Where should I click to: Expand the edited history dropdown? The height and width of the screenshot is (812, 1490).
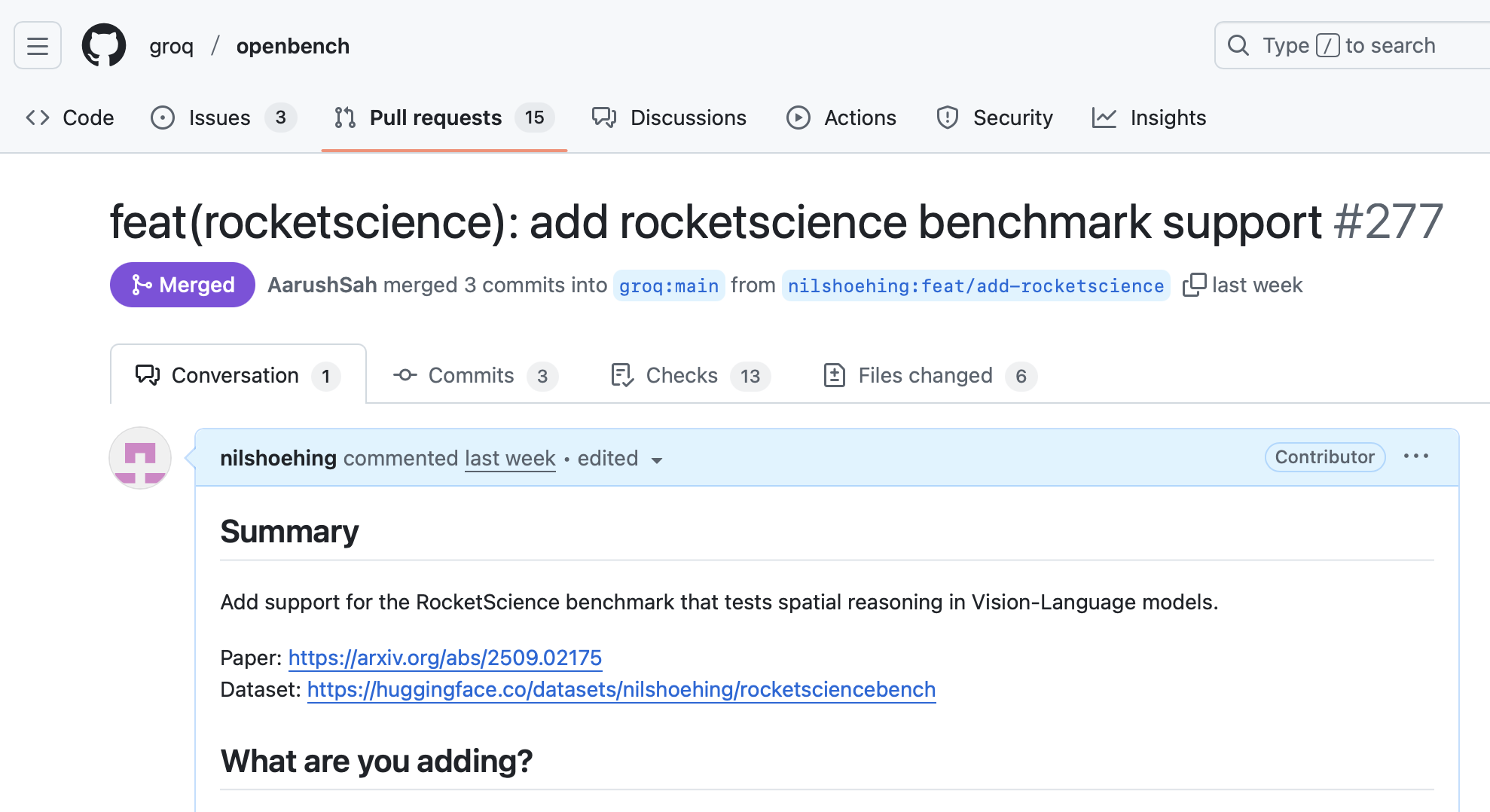620,459
